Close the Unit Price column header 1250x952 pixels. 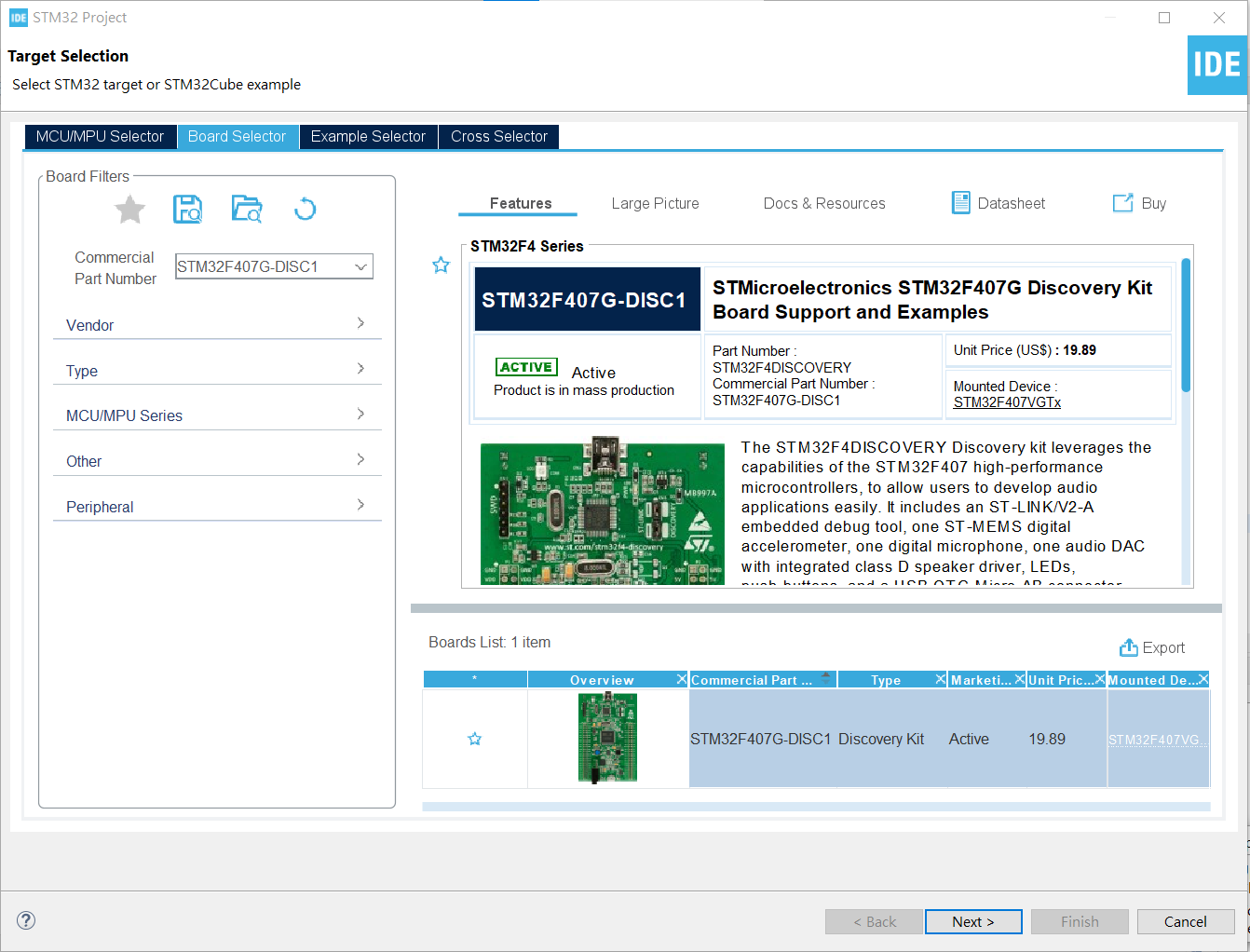click(x=1100, y=679)
